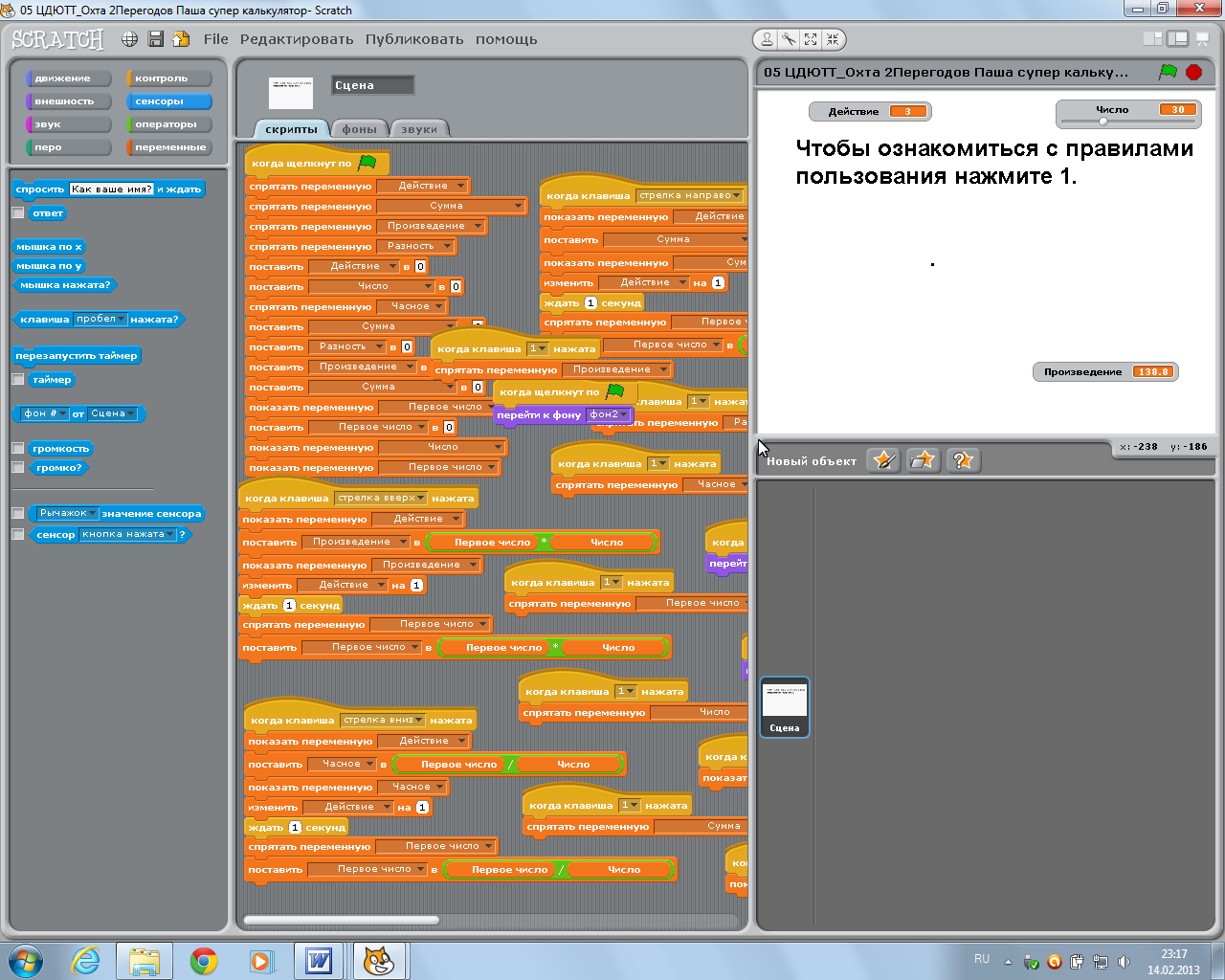Get a surprise sprite
This screenshot has width=1225, height=980.
[962, 460]
